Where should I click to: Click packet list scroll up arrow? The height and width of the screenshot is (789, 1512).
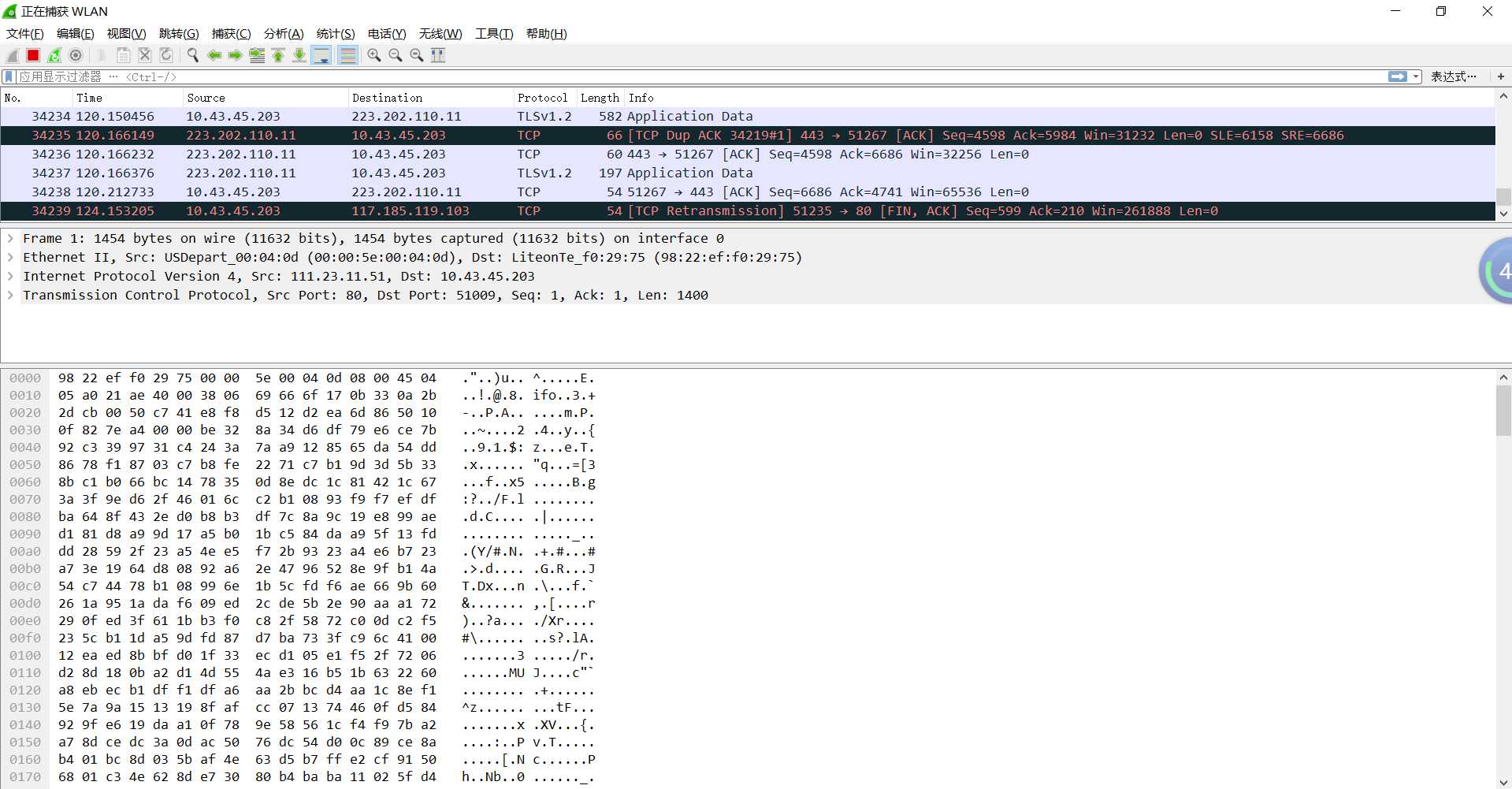1503,96
